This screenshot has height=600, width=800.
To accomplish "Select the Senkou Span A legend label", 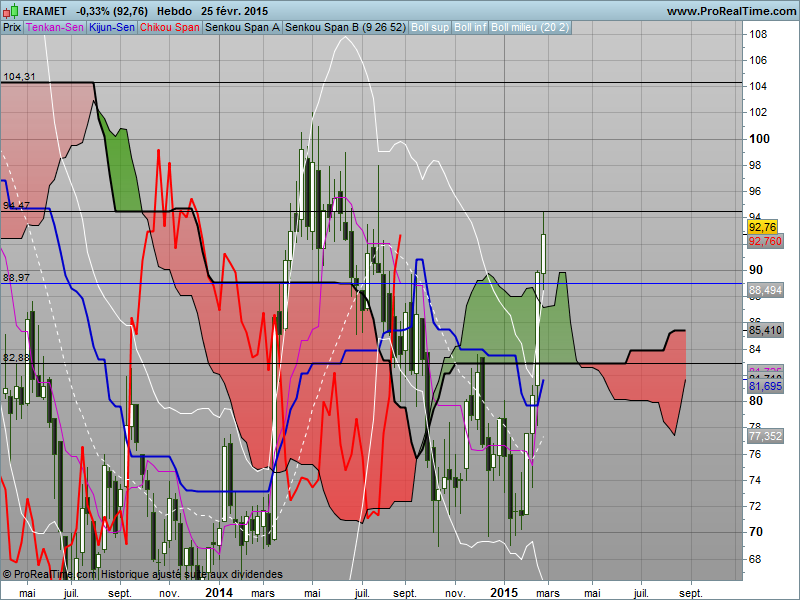I will [x=242, y=28].
